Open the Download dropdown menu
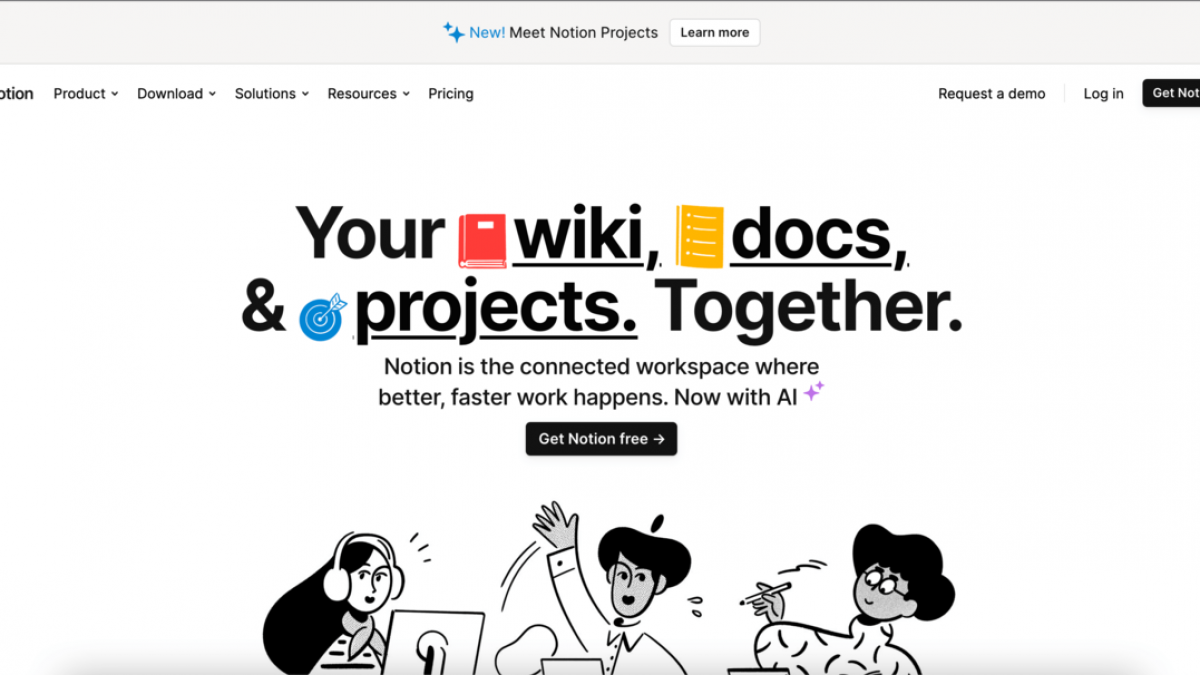The width and height of the screenshot is (1200, 675). coord(177,94)
